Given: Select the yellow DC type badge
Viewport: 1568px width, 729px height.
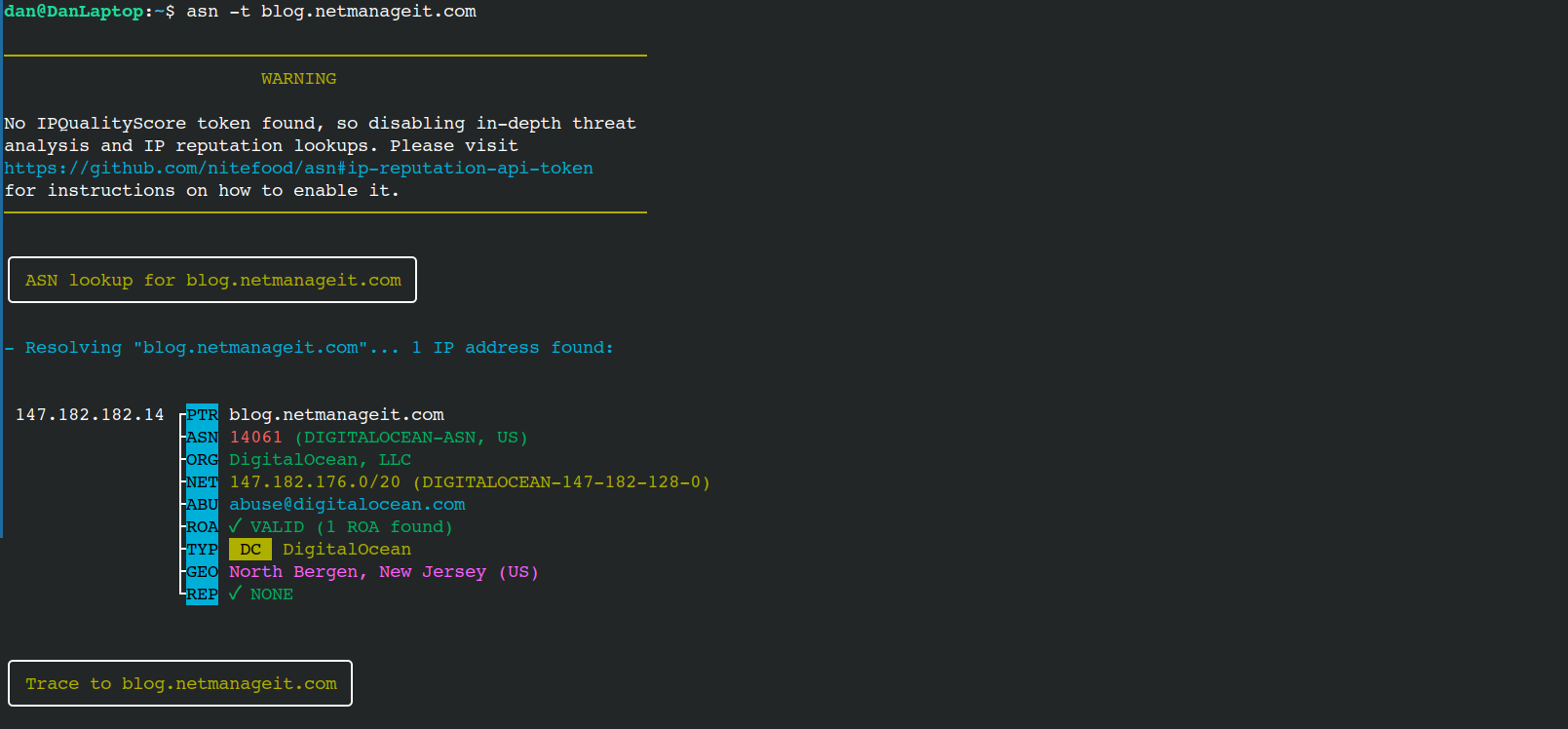Looking at the screenshot, I should (x=250, y=550).
